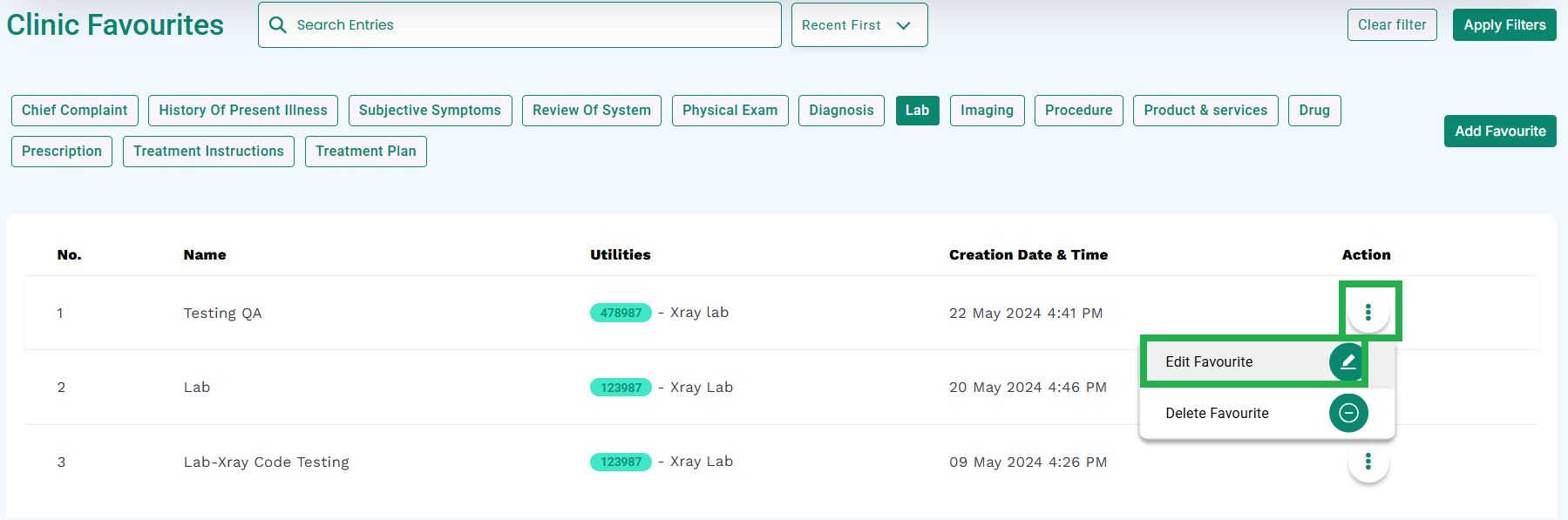
Task: Select Edit Favourite from the menu
Action: coord(1267,361)
